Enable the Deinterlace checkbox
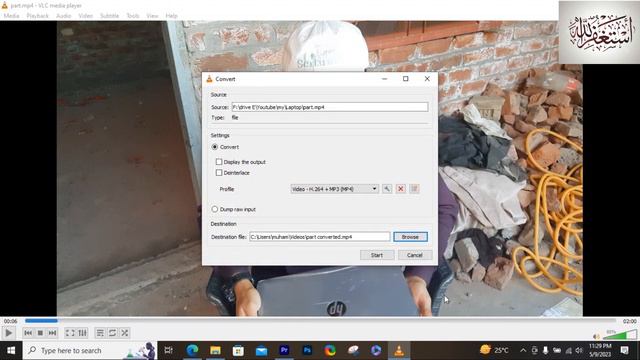This screenshot has width=640, height=360. [219, 173]
